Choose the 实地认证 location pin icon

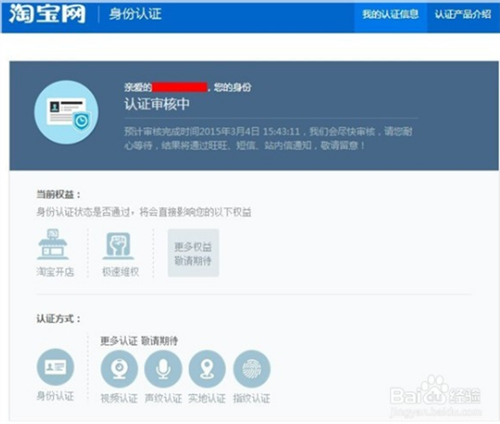[207, 369]
